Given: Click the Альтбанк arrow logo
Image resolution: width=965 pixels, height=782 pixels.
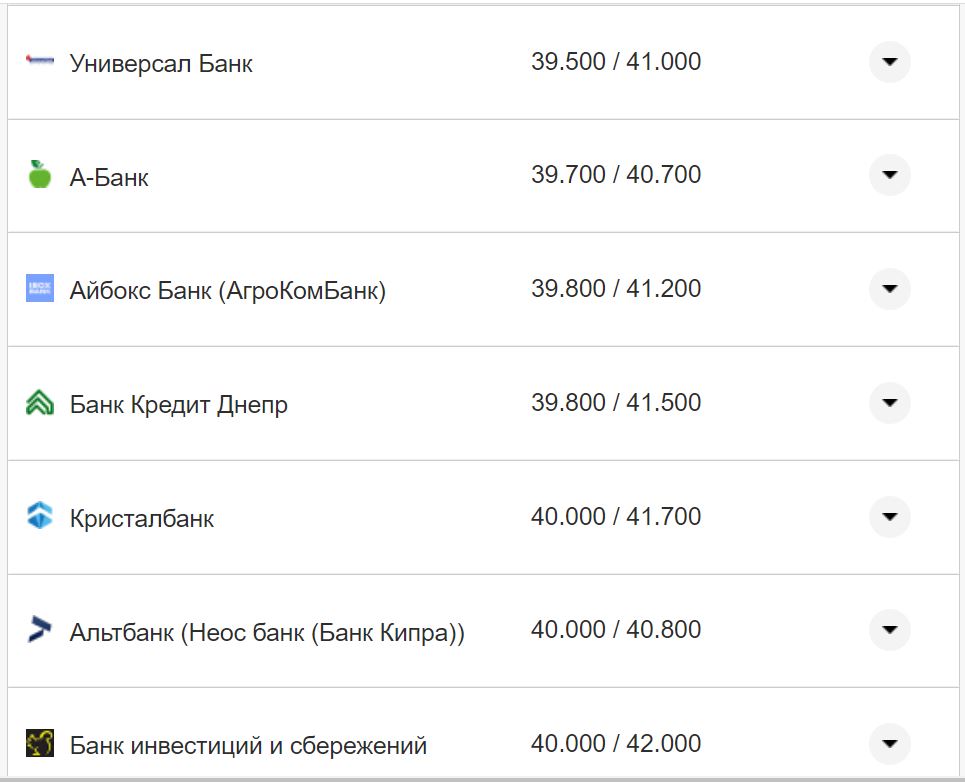Looking at the screenshot, I should point(37,629).
